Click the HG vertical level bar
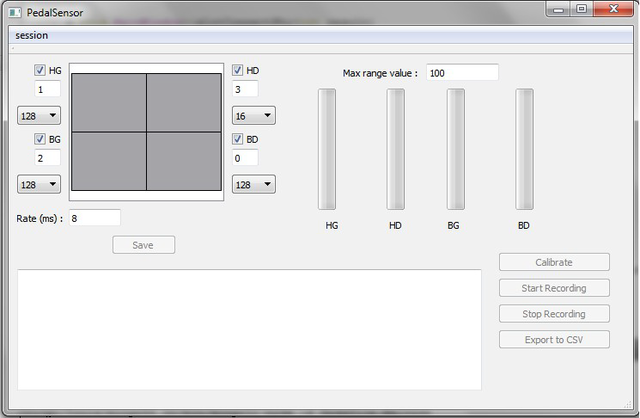The image size is (640, 418). [x=327, y=149]
